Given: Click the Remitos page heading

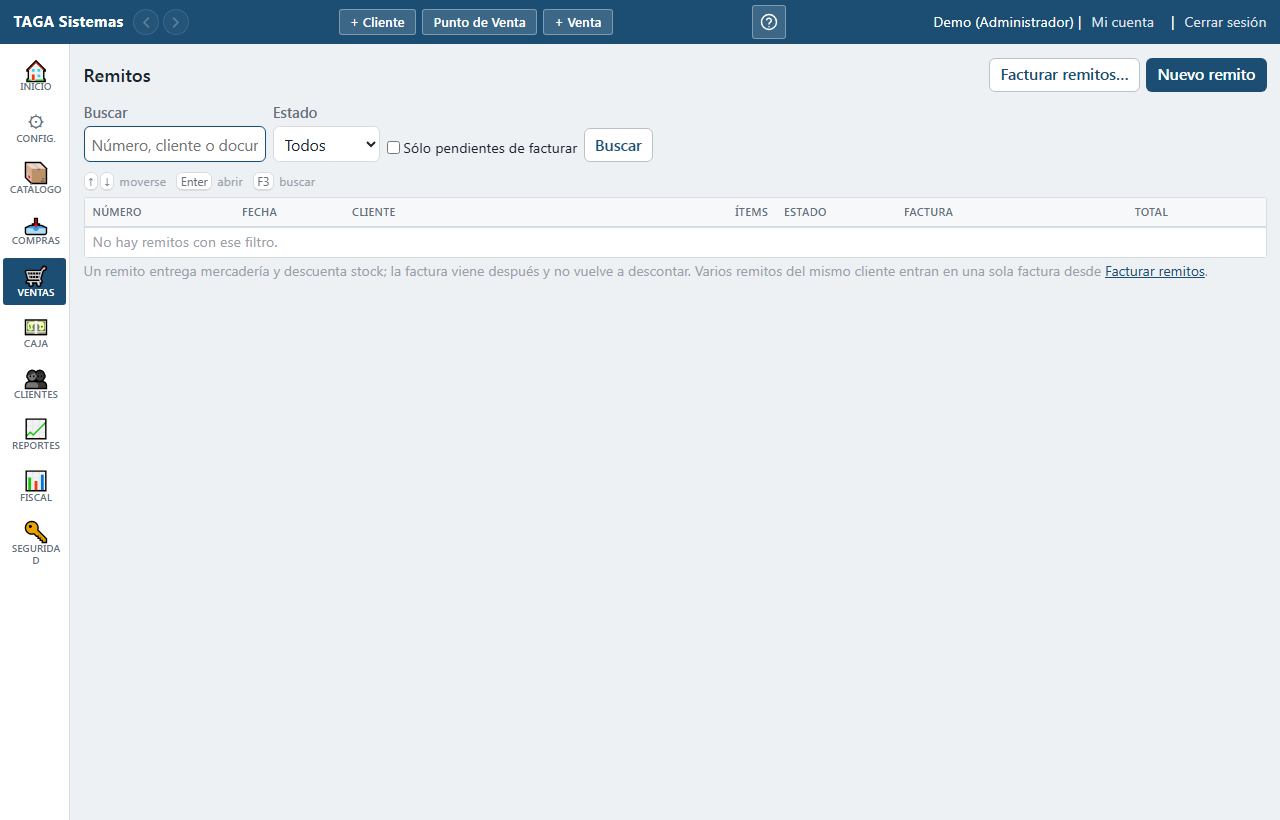Looking at the screenshot, I should click(117, 76).
